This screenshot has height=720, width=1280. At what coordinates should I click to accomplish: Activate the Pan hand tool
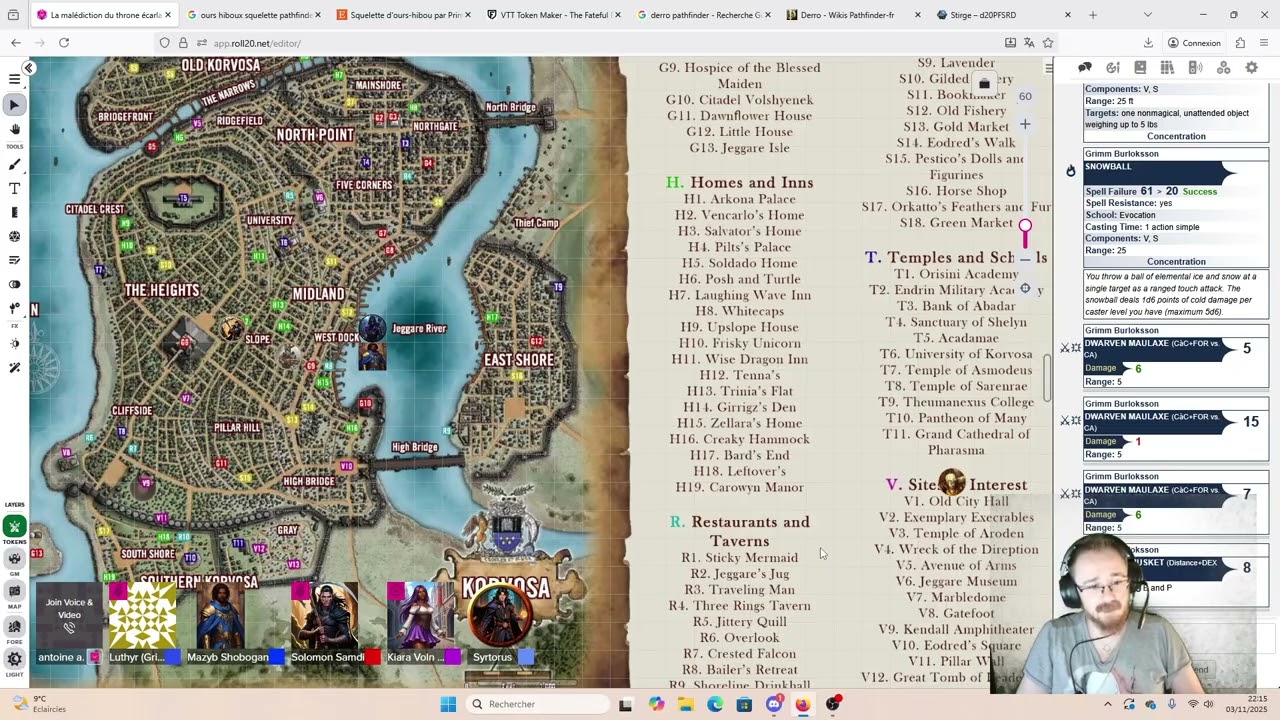click(14, 129)
